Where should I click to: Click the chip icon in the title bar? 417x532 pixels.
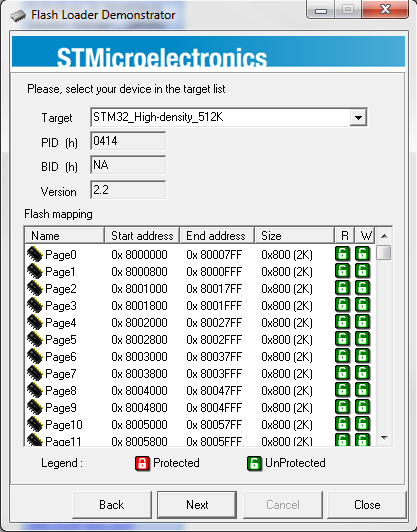pos(18,15)
